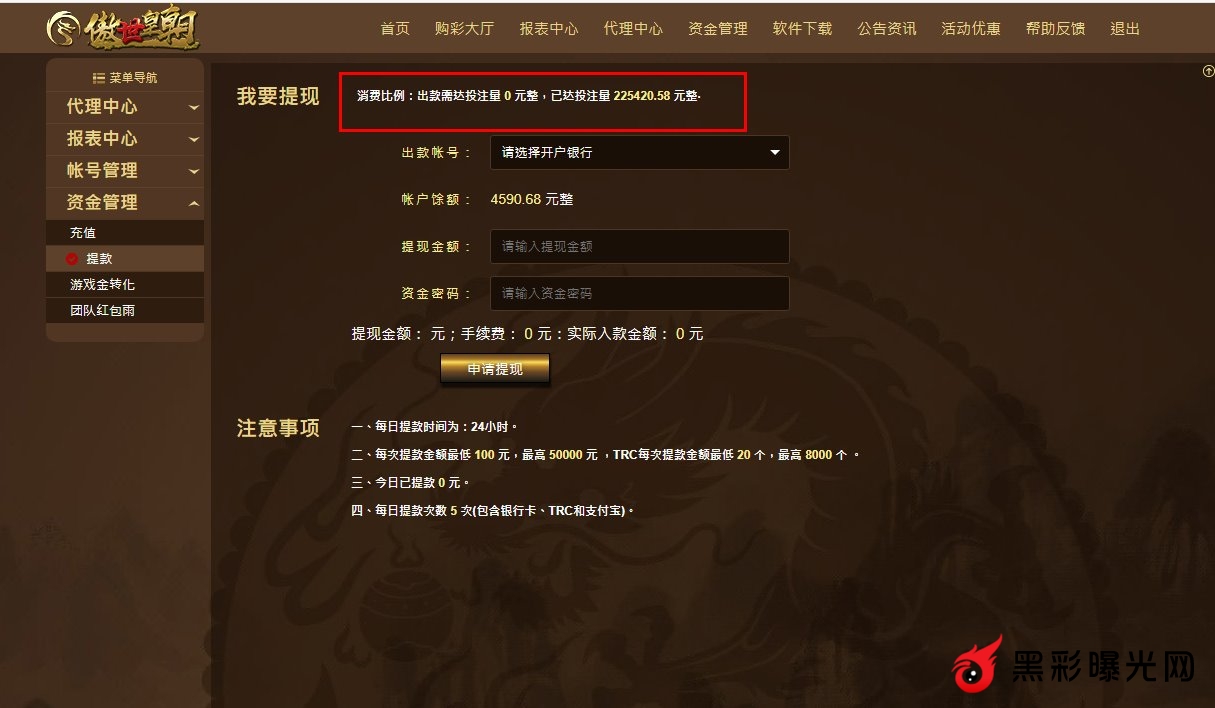Open 团队红包雨 in the sidebar
Image resolution: width=1215 pixels, height=708 pixels.
pyautogui.click(x=125, y=311)
